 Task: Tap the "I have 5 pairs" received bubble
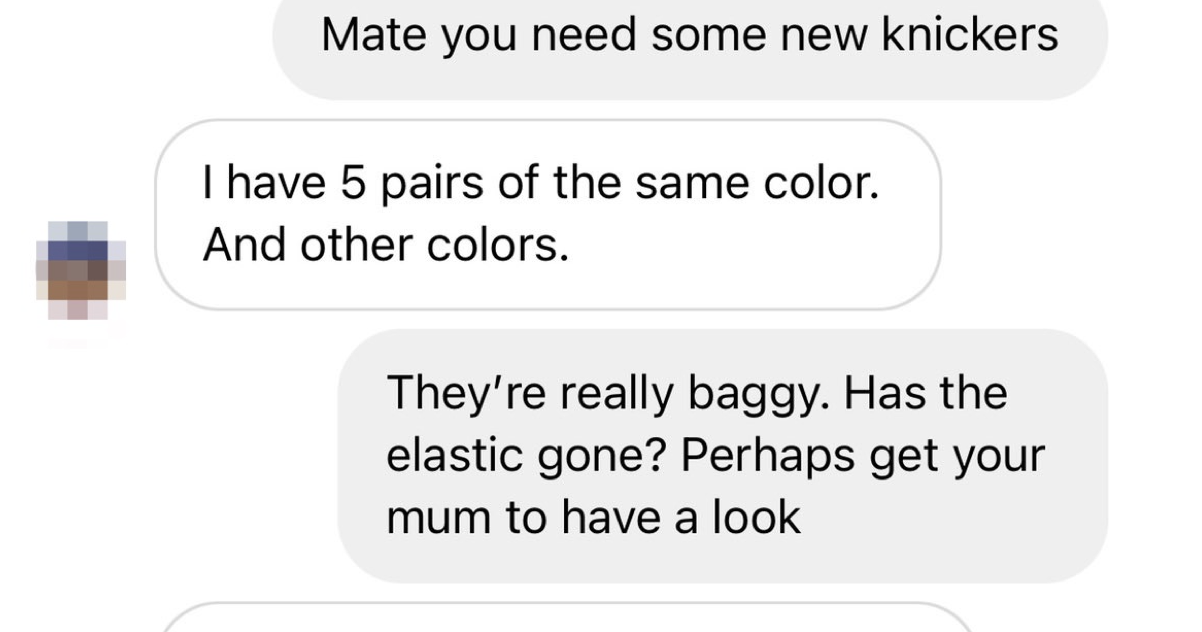548,215
